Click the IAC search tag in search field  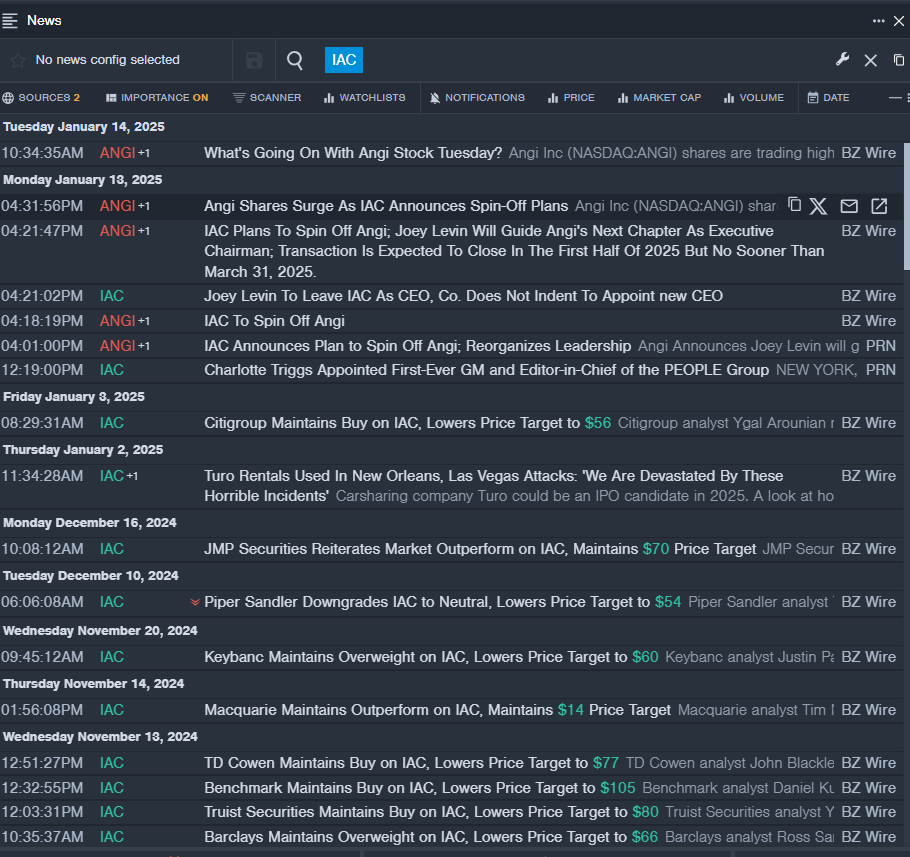[344, 60]
